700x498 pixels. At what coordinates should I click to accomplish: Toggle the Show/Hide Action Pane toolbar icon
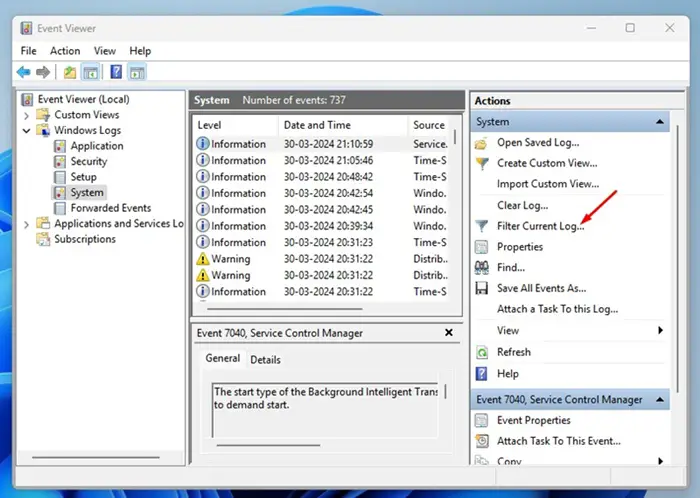tap(137, 72)
